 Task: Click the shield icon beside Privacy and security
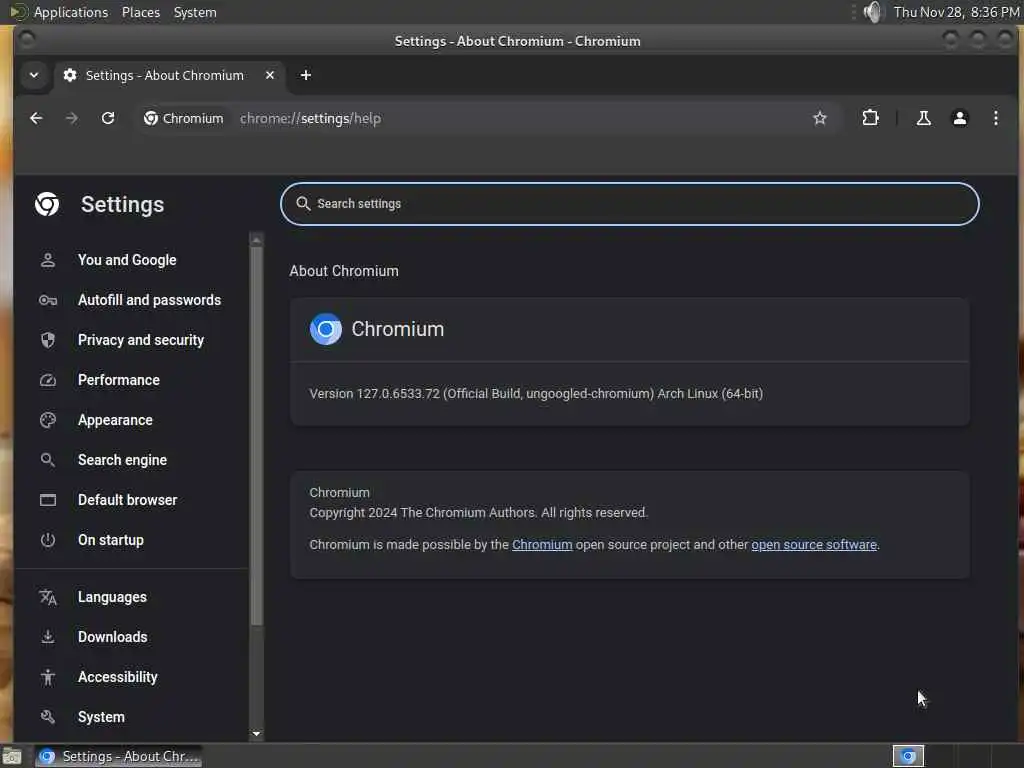48,340
